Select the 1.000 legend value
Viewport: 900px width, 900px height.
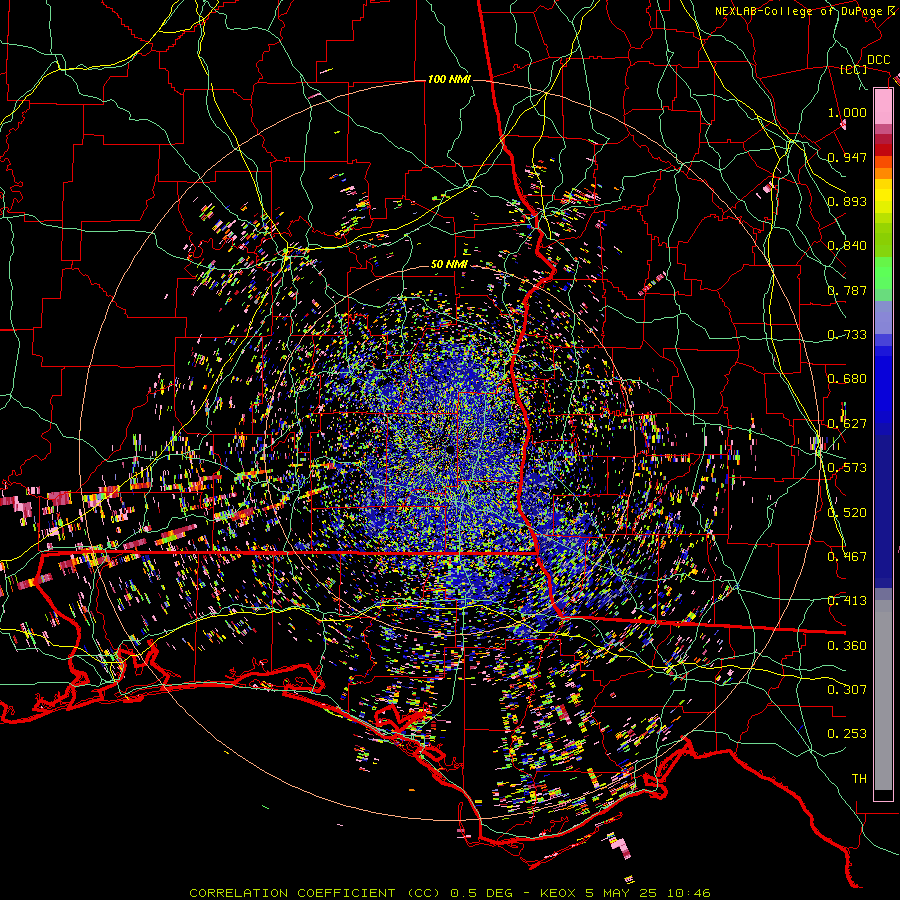click(x=847, y=112)
